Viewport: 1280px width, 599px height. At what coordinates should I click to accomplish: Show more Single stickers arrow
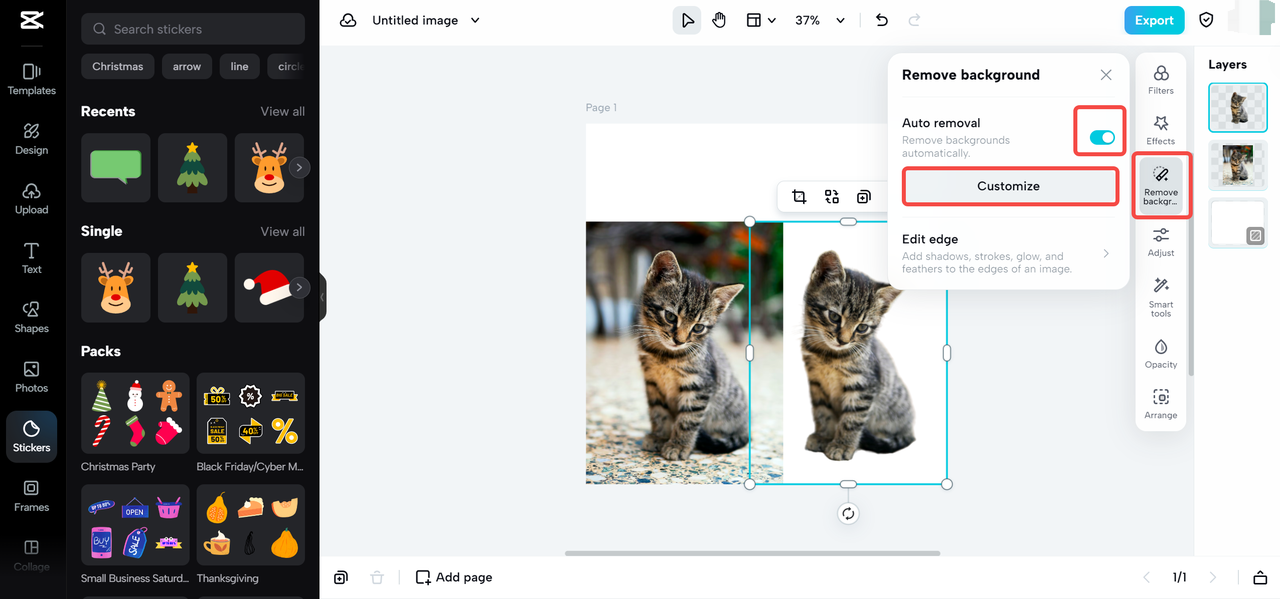tap(299, 288)
